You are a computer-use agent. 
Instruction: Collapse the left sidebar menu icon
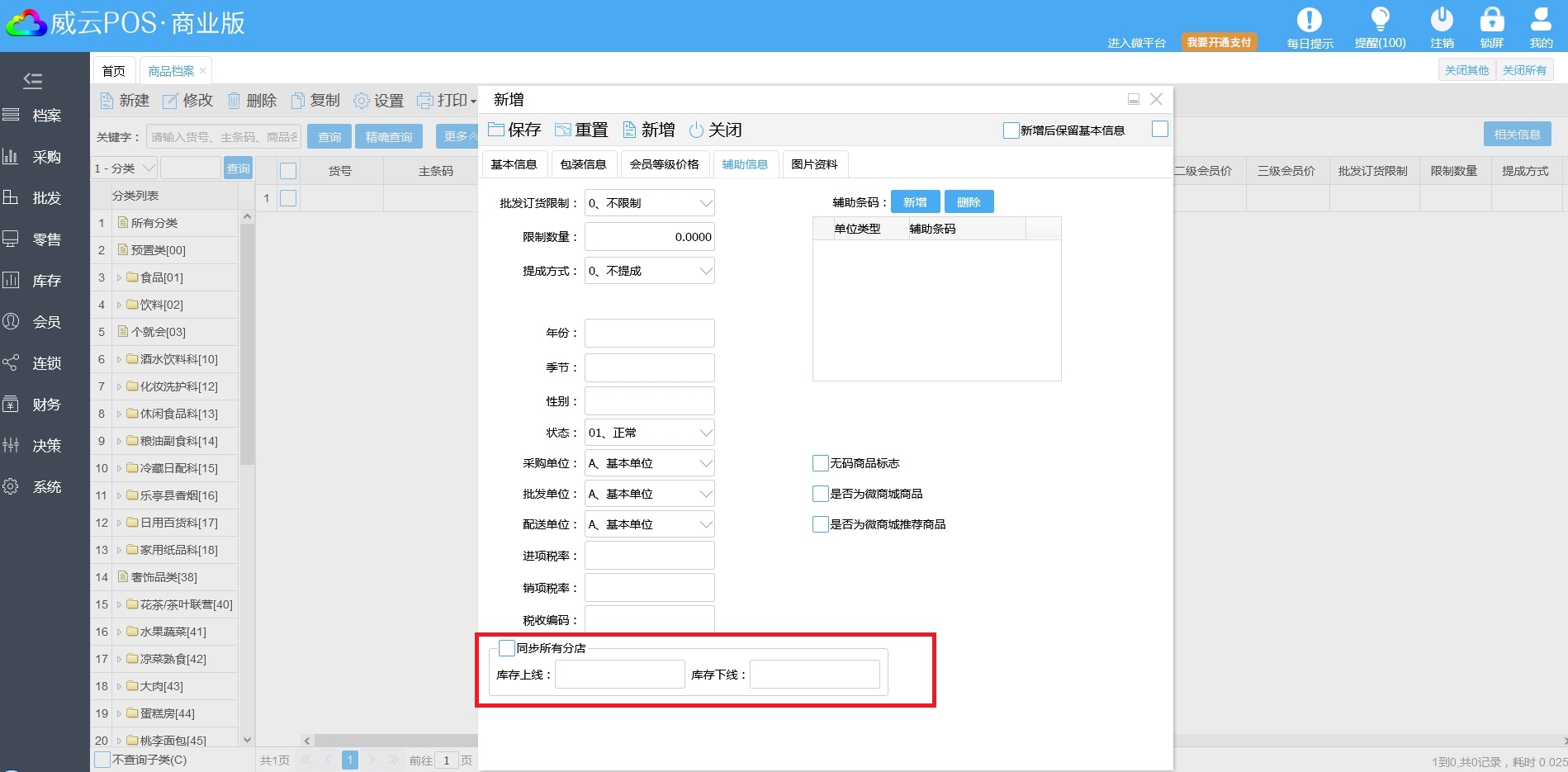pos(33,80)
